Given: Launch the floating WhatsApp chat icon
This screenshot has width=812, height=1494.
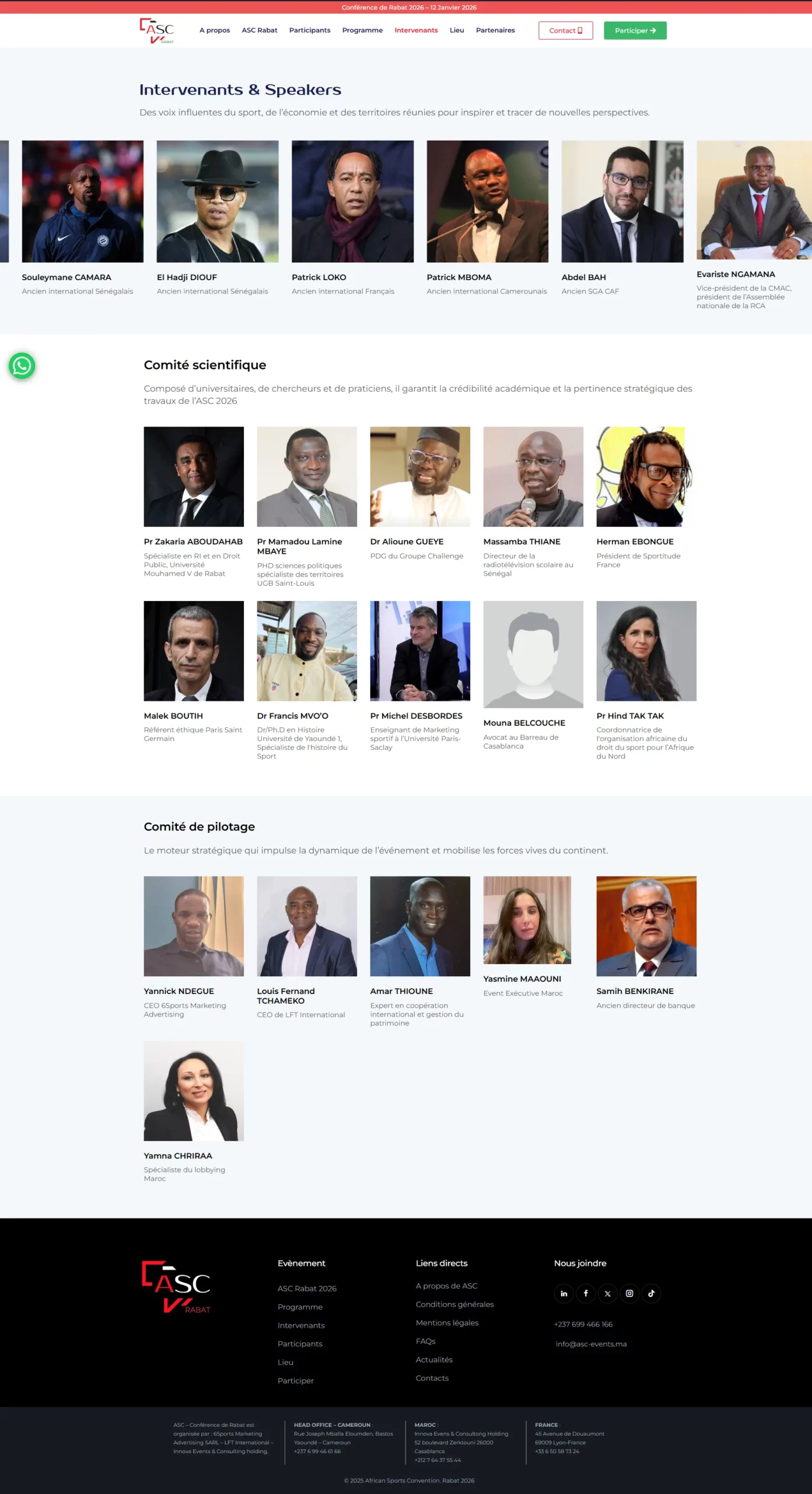Looking at the screenshot, I should tap(22, 366).
